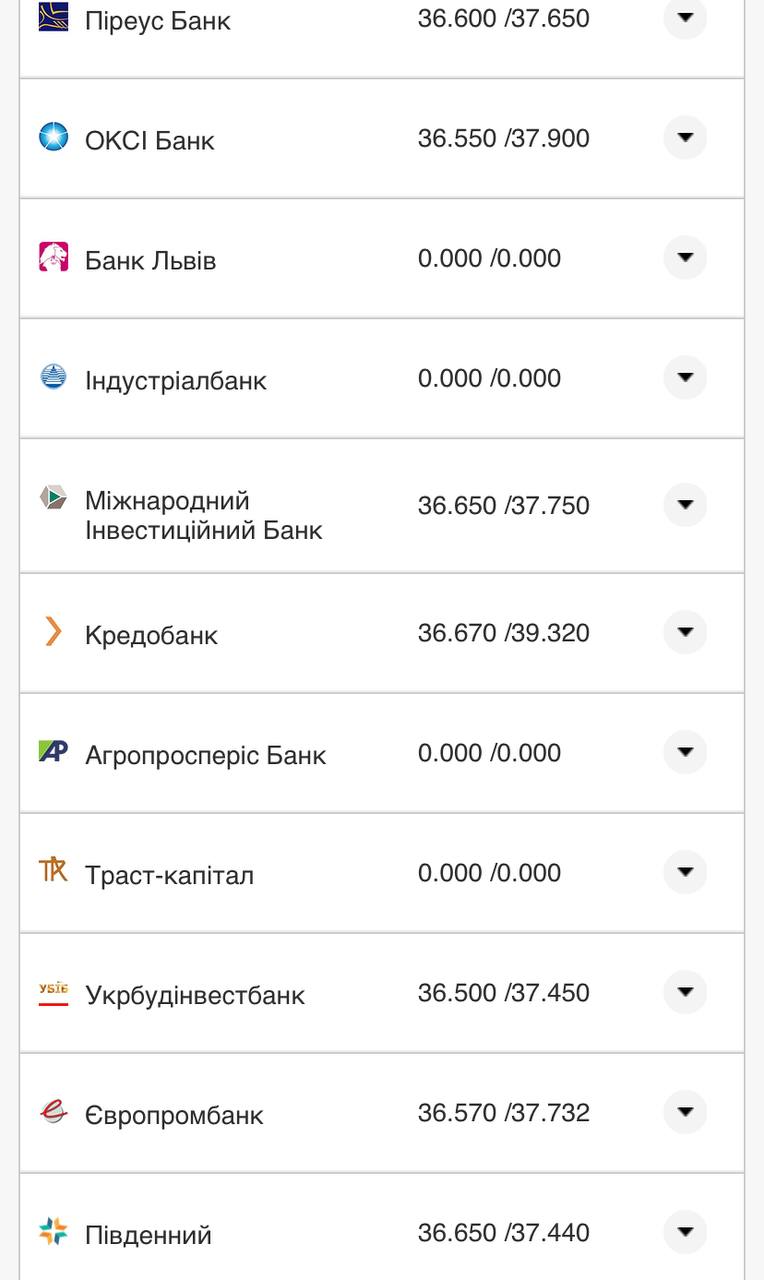Click the Кредобанк rate 36.670 /39.320
This screenshot has height=1280, width=764.
505,632
